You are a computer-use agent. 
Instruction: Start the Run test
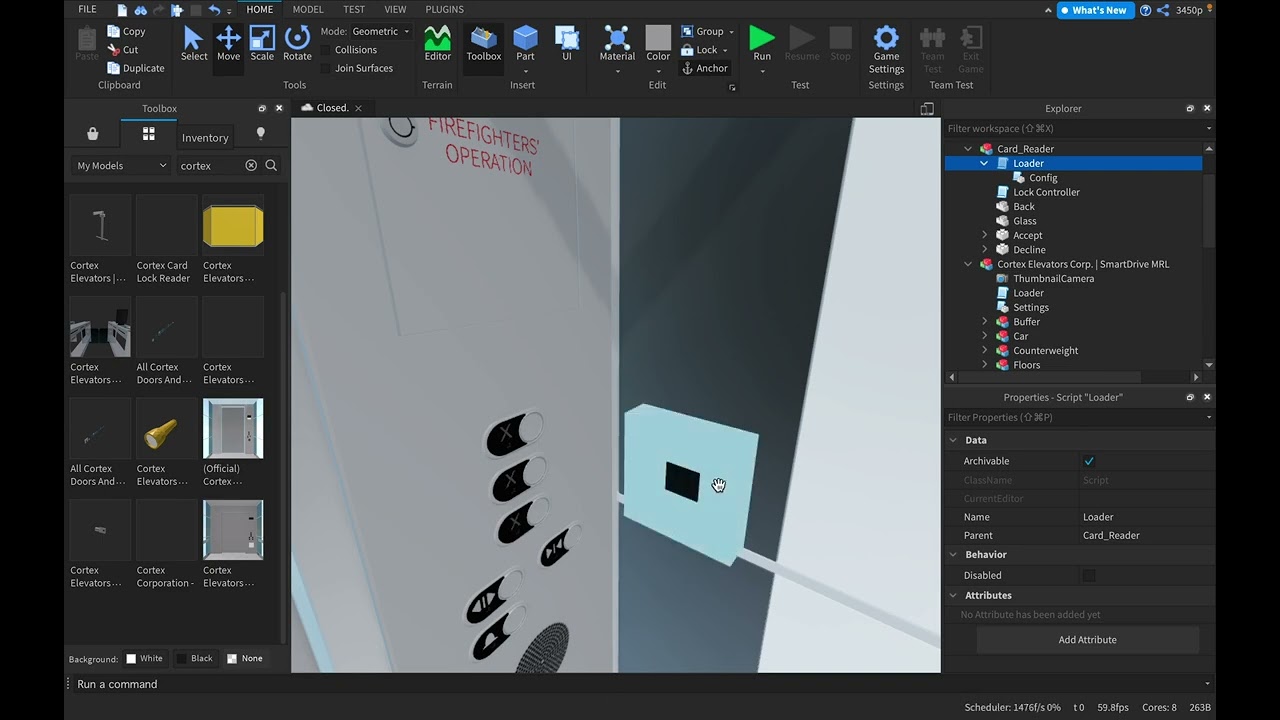[762, 44]
